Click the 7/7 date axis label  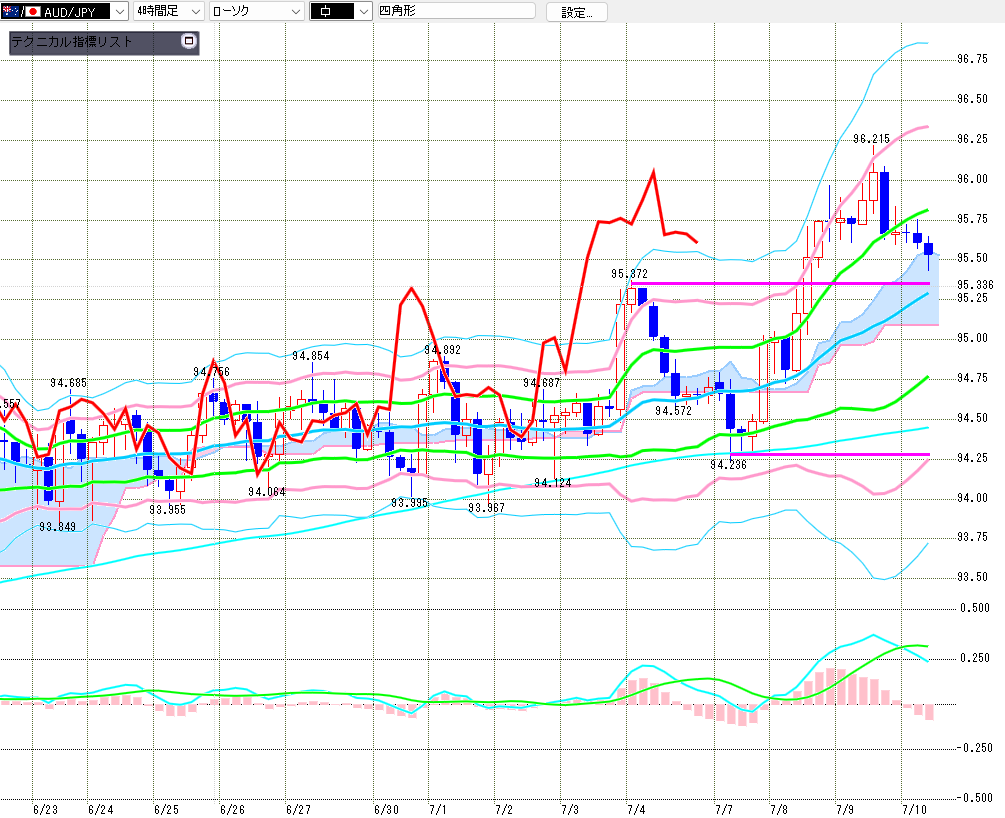coord(724,810)
